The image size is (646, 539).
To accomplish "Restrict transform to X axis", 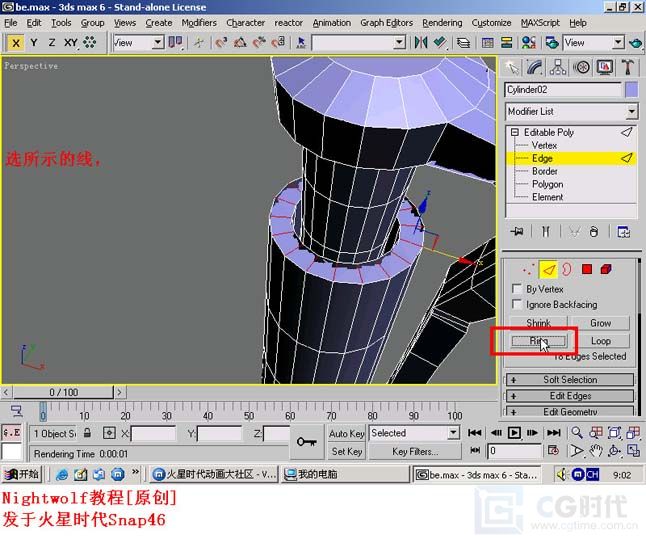I will [16, 42].
